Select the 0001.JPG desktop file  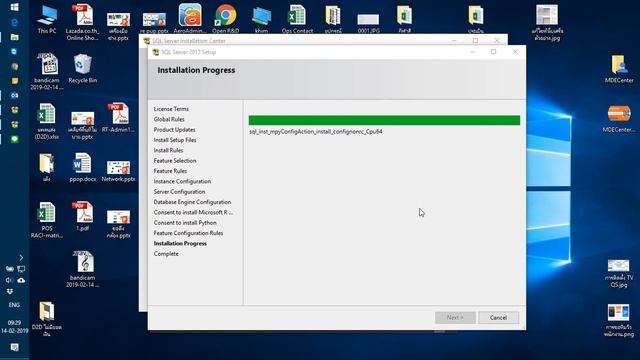tap(368, 23)
